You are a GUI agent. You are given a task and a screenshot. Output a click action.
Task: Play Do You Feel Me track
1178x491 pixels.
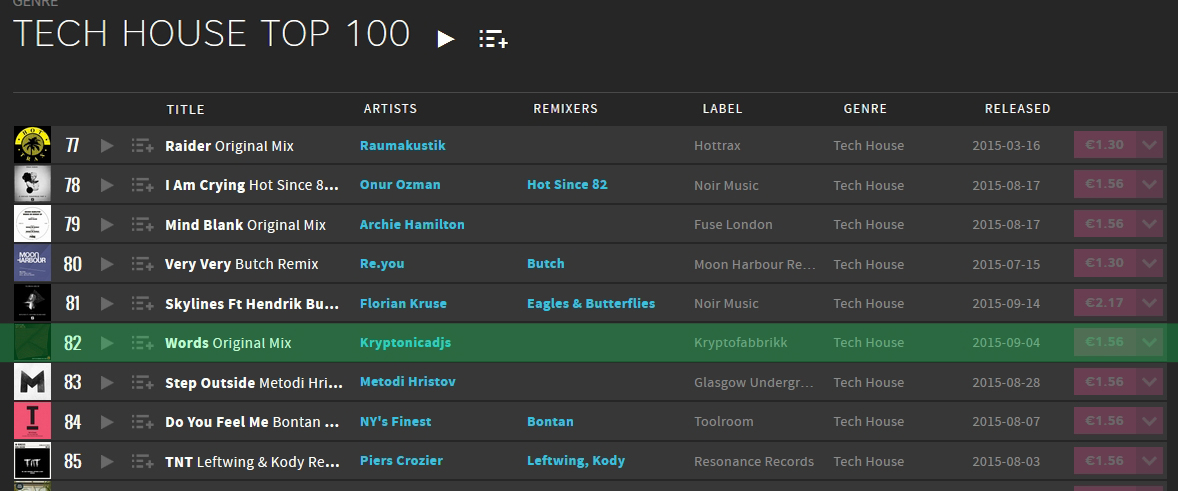(107, 422)
